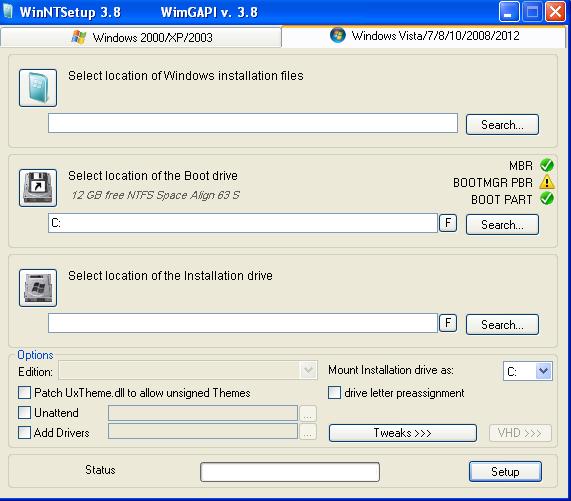This screenshot has height=501, width=571.
Task: Click Search for Installation drive location
Action: click(502, 324)
